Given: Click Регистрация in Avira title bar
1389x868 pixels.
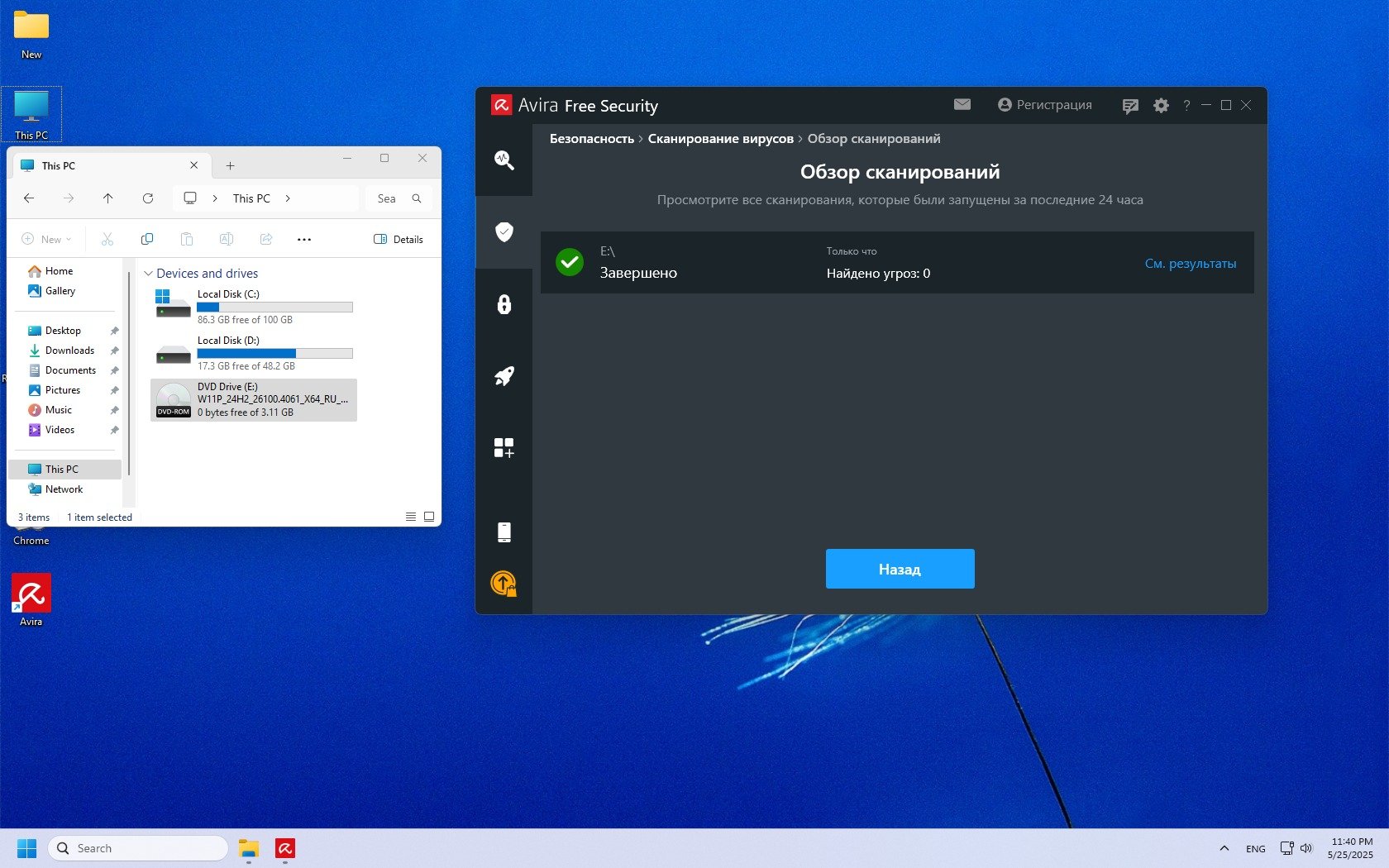Looking at the screenshot, I should pos(1045,105).
